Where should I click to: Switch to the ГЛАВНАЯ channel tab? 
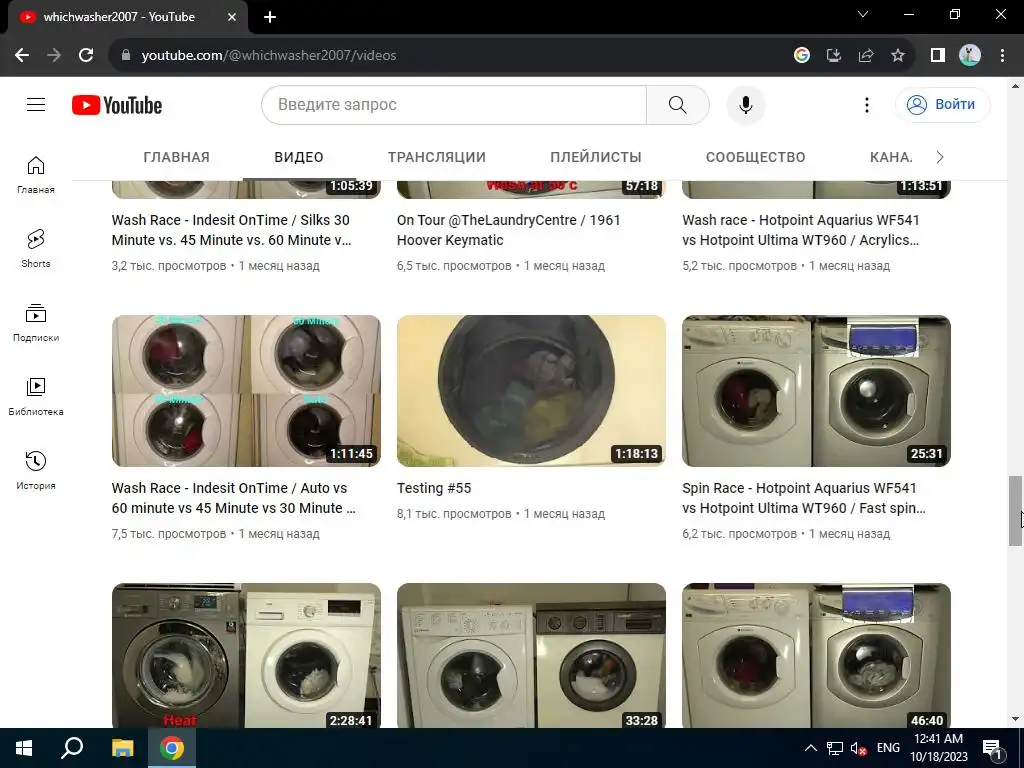point(176,157)
